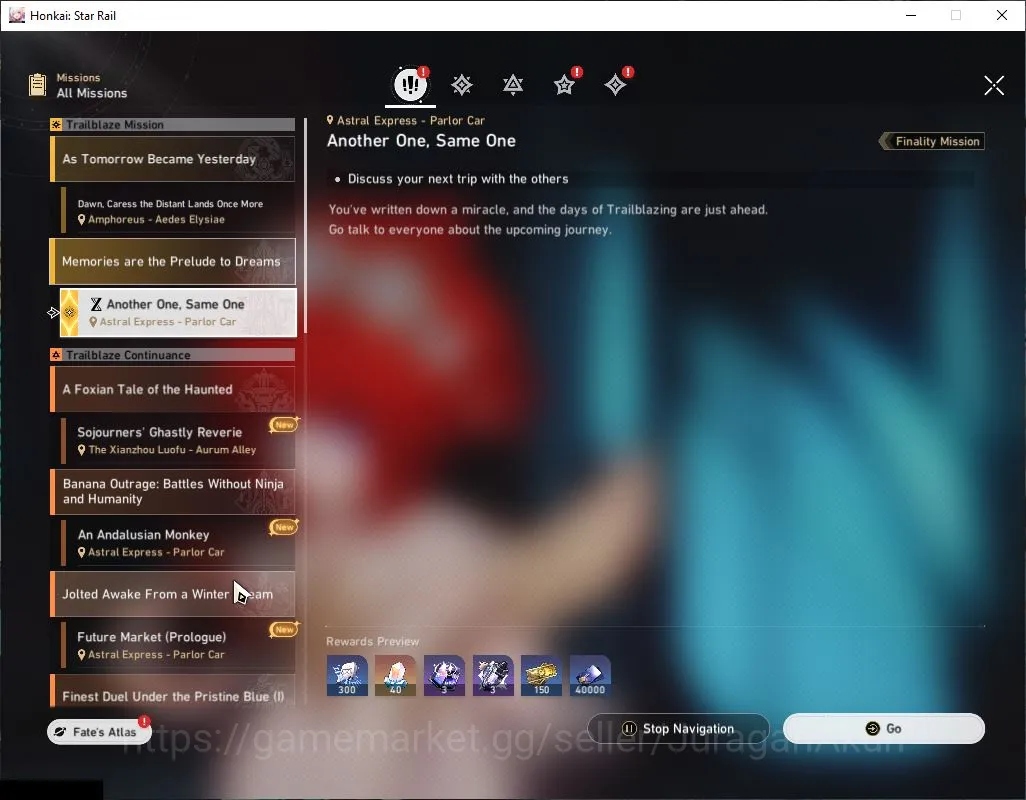
Task: Select Sojourners' Ghastly Reverie mission
Action: (178, 440)
